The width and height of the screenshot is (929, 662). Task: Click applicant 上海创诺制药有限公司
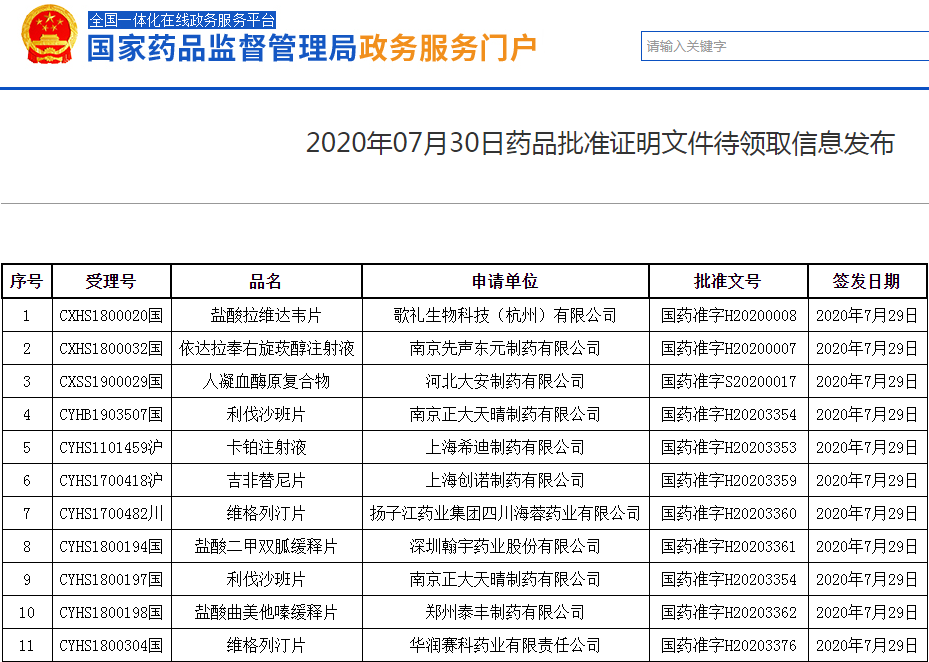pos(505,481)
